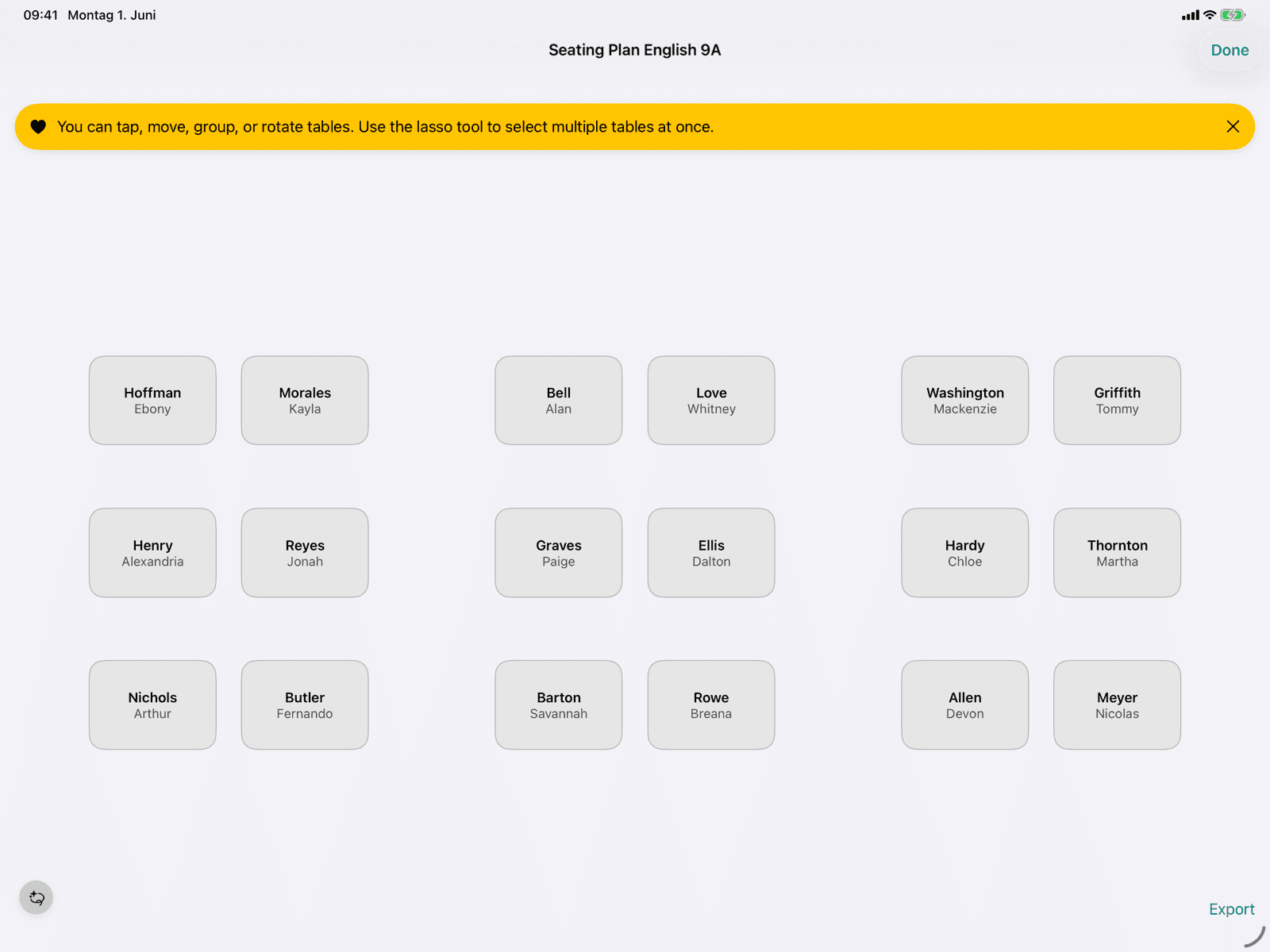
Task: Activate the lasso selection tool icon
Action: 37,898
